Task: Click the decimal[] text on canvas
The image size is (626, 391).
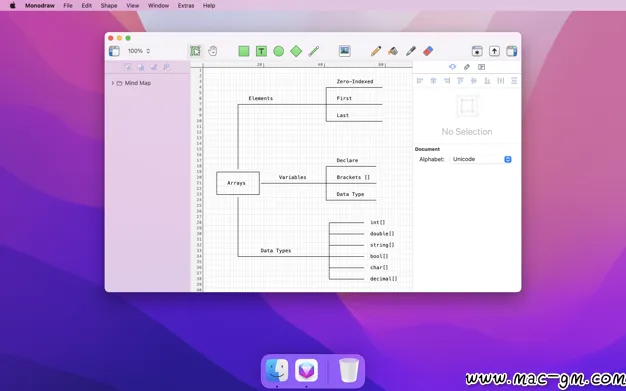Action: [x=384, y=279]
